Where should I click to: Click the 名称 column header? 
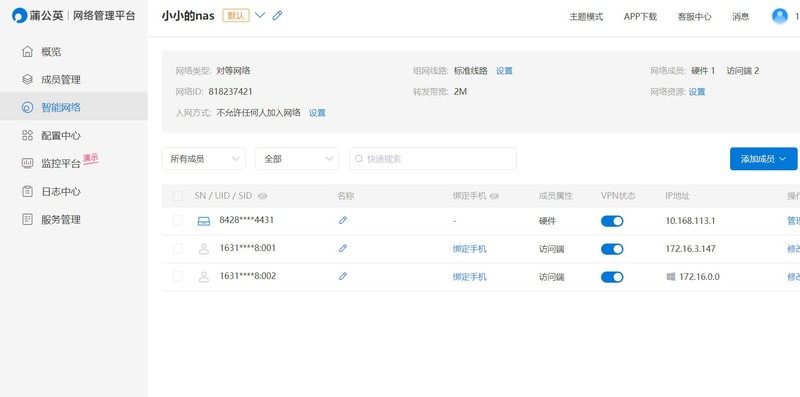pos(345,196)
